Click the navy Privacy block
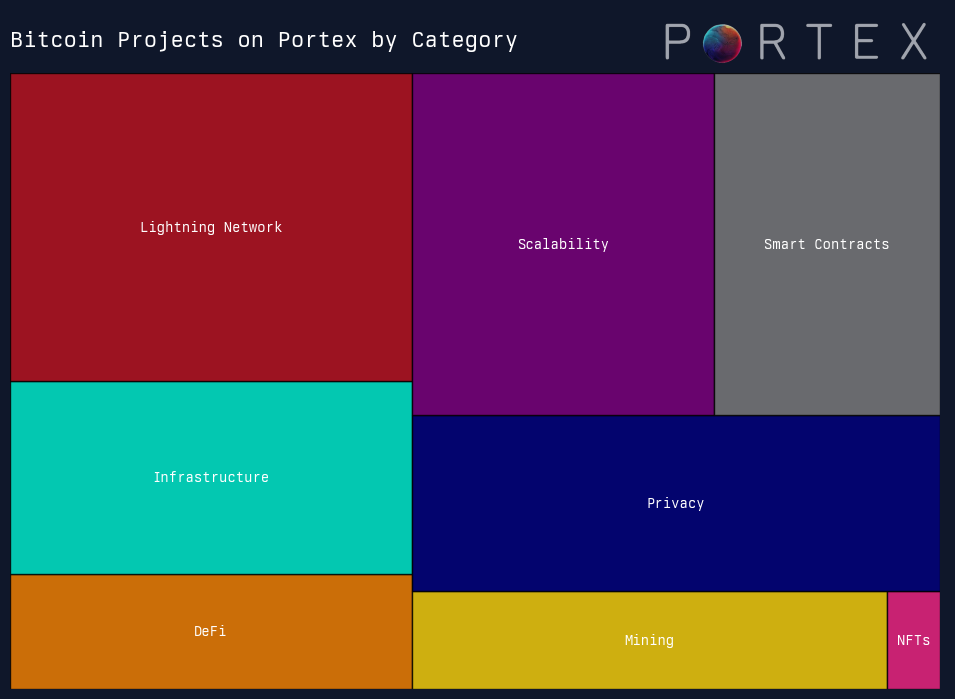Image resolution: width=955 pixels, height=699 pixels. 676,504
